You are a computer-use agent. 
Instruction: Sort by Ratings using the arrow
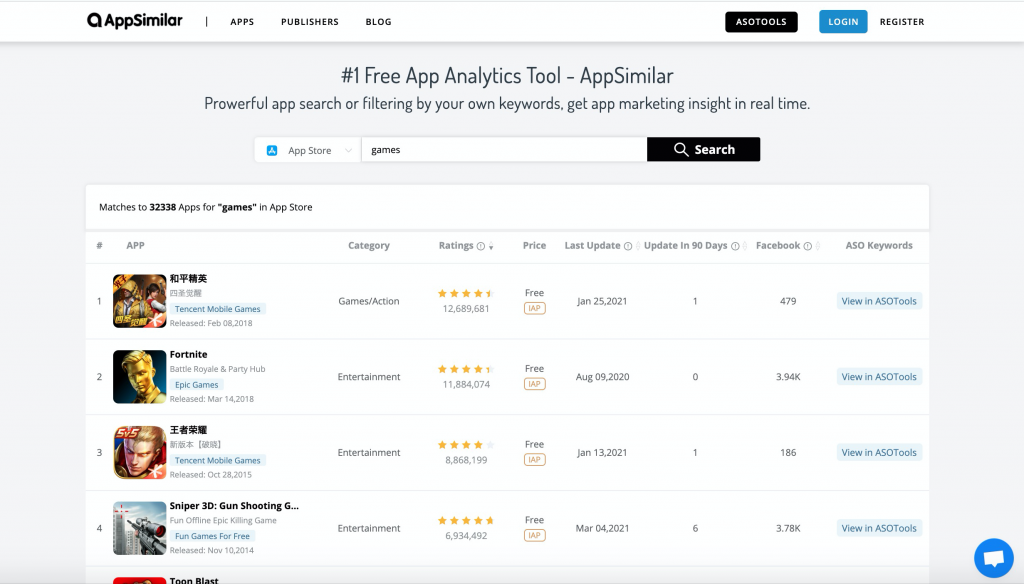[491, 247]
